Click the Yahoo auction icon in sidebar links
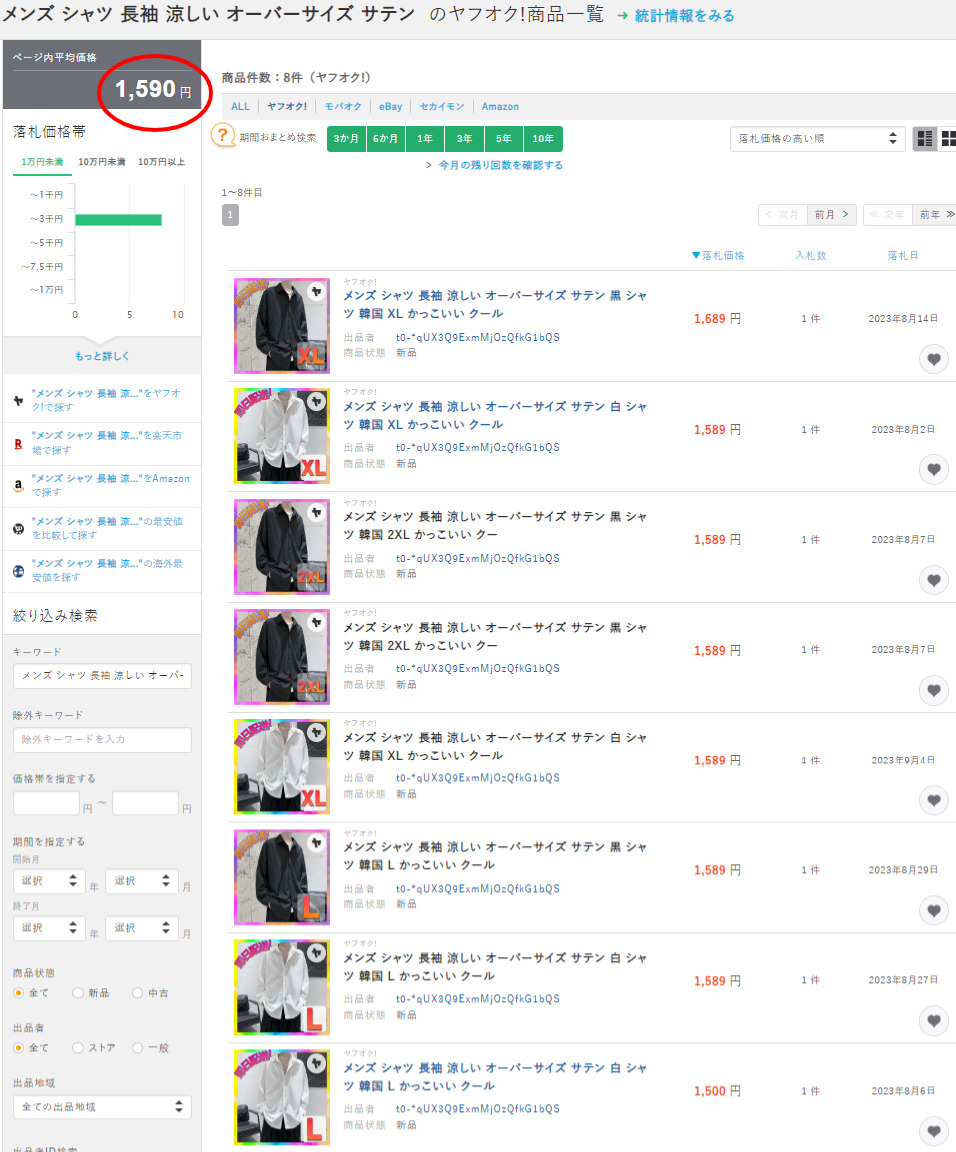Screen dimensions: 956x1152 coord(19,400)
